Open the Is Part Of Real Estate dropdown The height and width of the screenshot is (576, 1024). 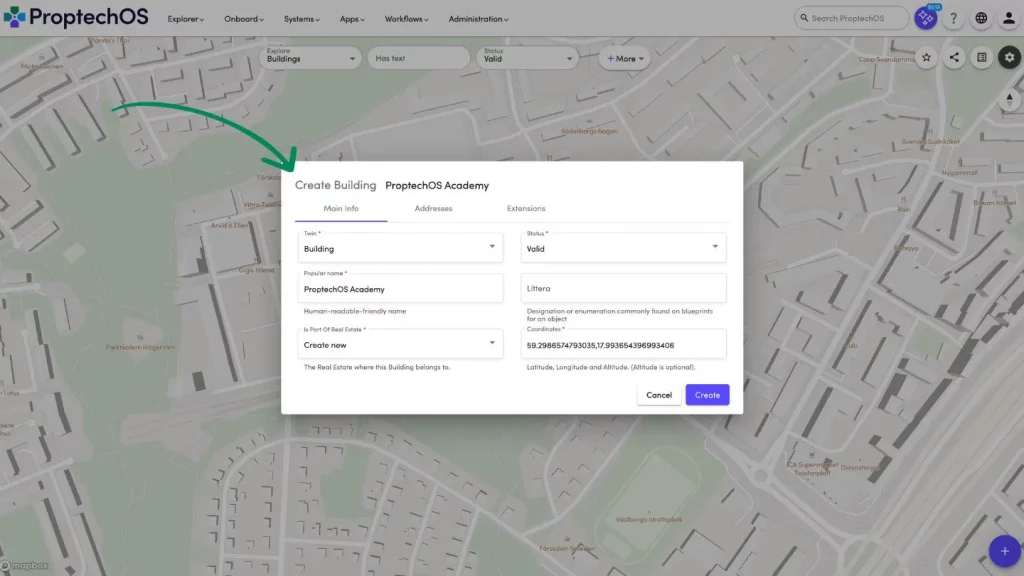(401, 344)
